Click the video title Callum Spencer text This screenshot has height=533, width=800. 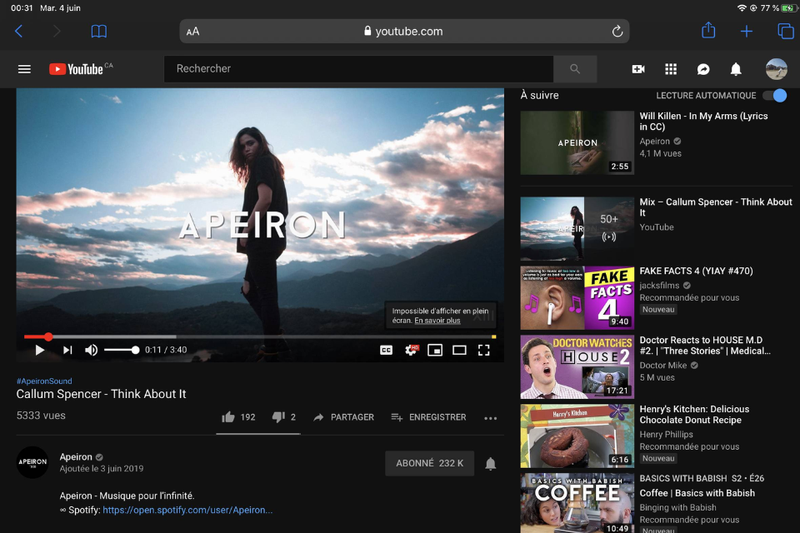(101, 394)
